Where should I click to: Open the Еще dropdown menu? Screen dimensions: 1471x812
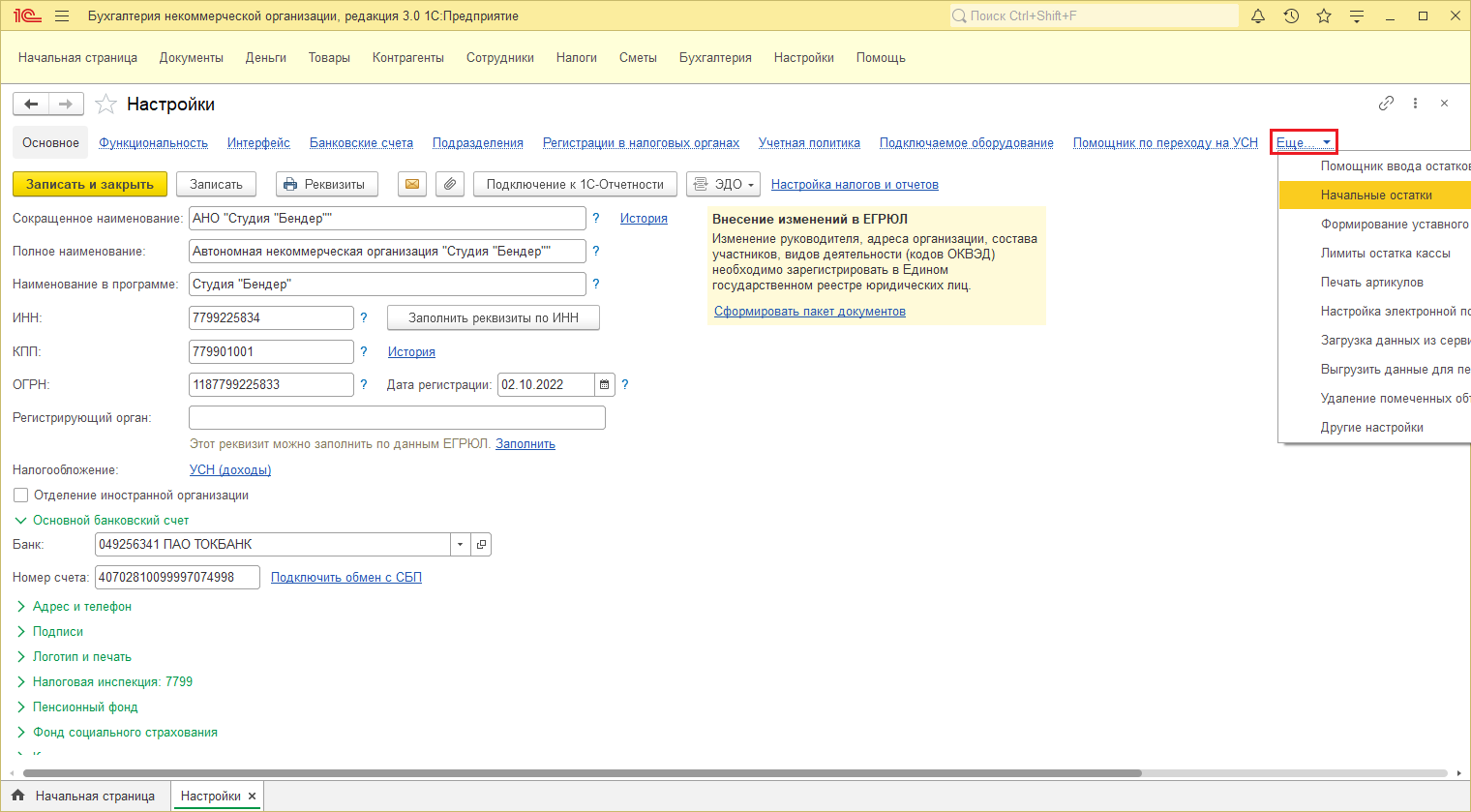1304,142
